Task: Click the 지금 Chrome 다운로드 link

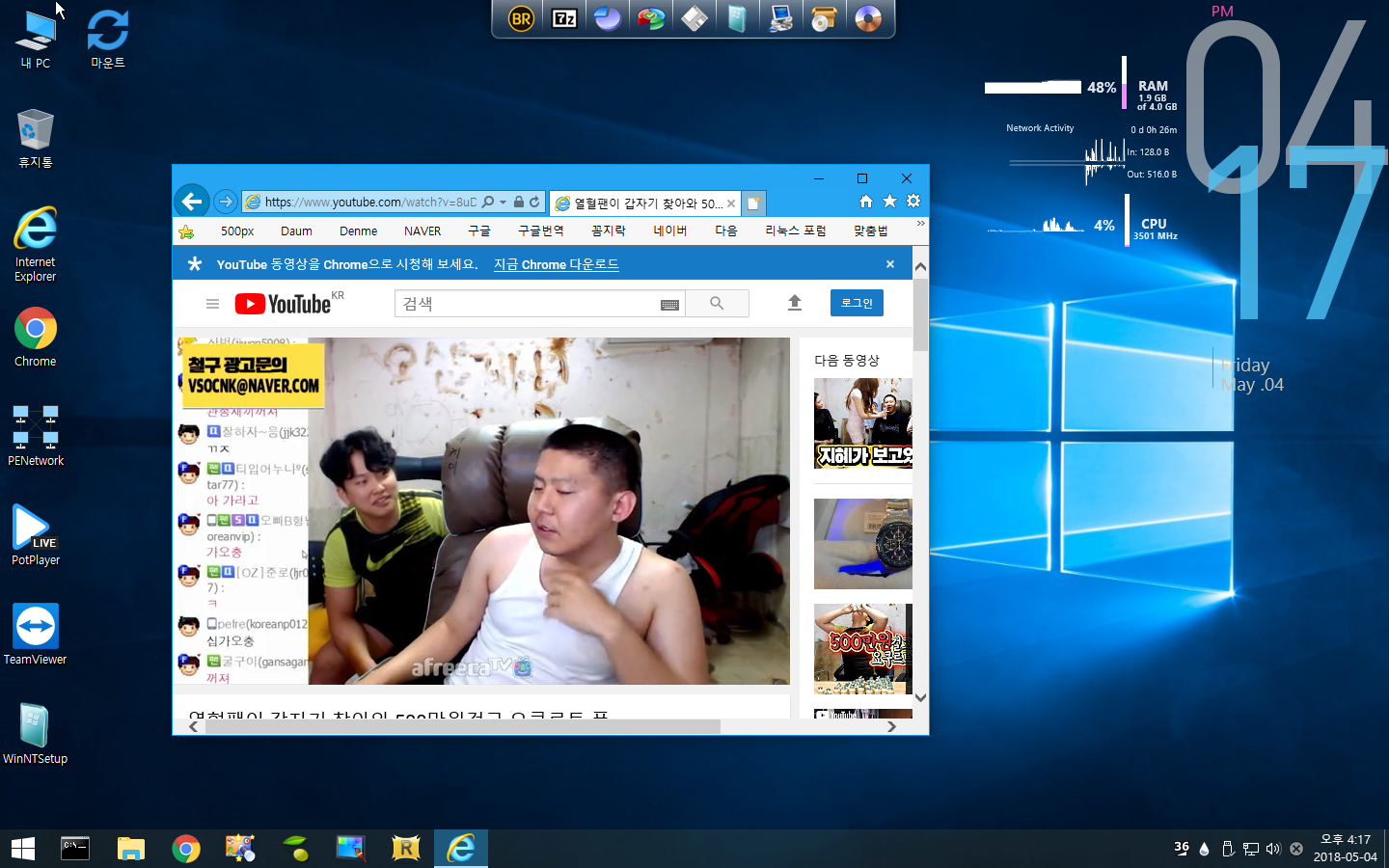Action: pyautogui.click(x=557, y=264)
